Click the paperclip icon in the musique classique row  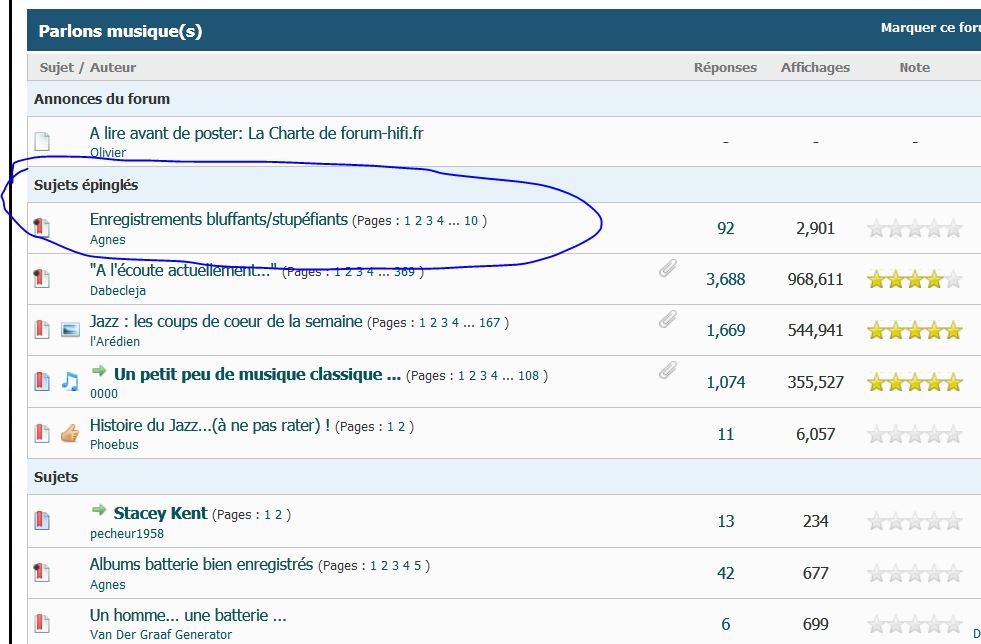pos(668,371)
